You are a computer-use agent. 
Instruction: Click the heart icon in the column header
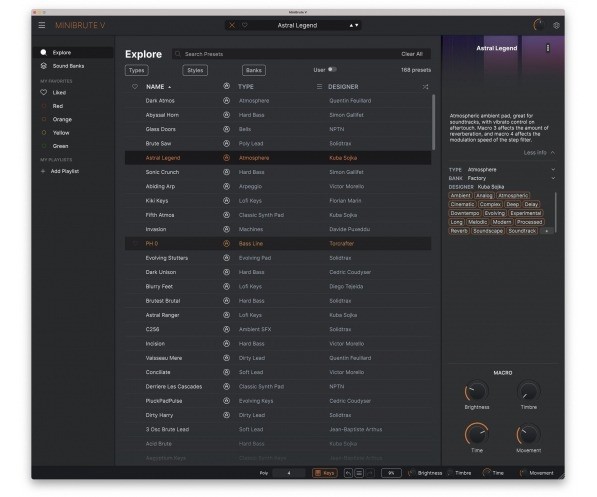point(134,87)
